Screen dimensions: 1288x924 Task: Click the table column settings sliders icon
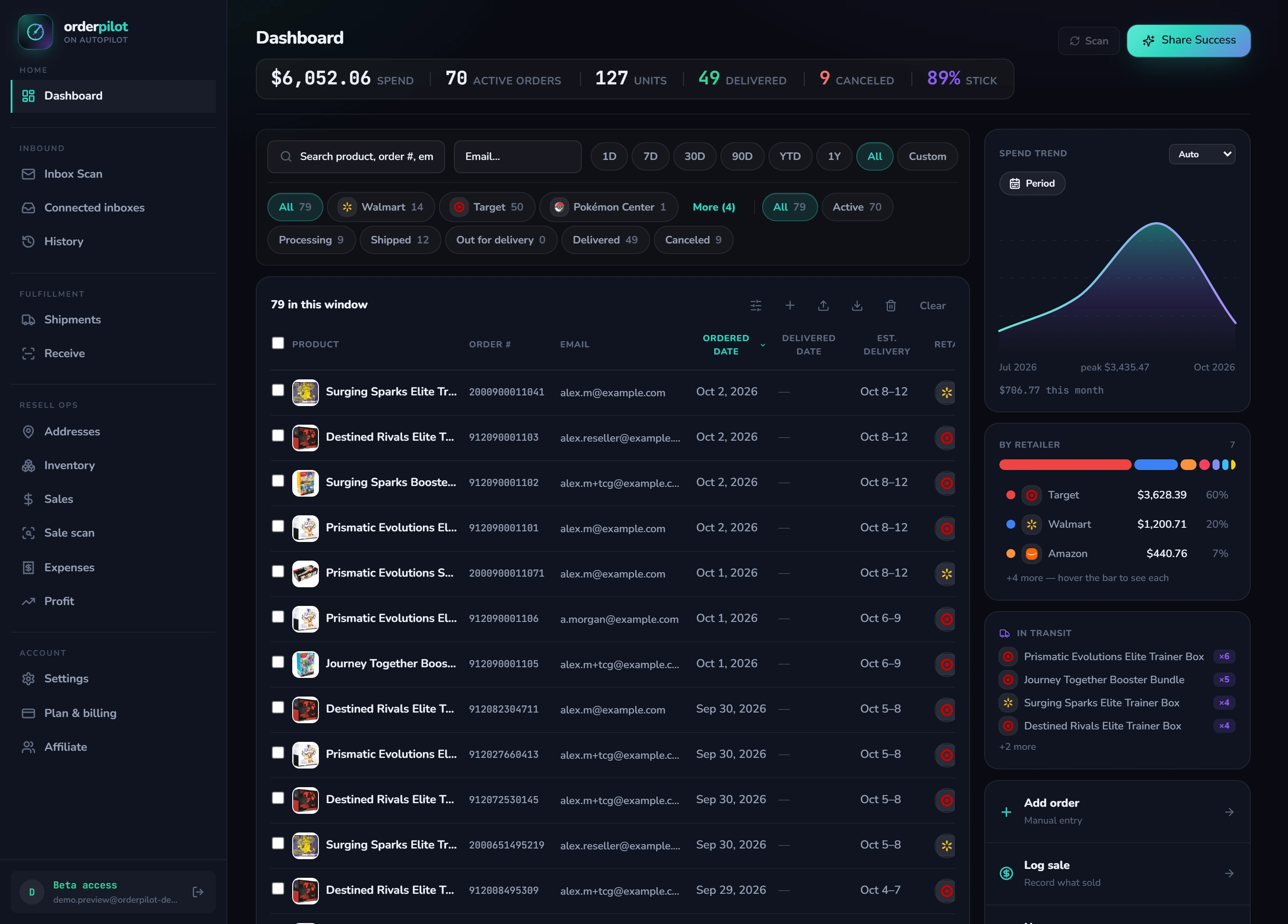pyautogui.click(x=755, y=306)
